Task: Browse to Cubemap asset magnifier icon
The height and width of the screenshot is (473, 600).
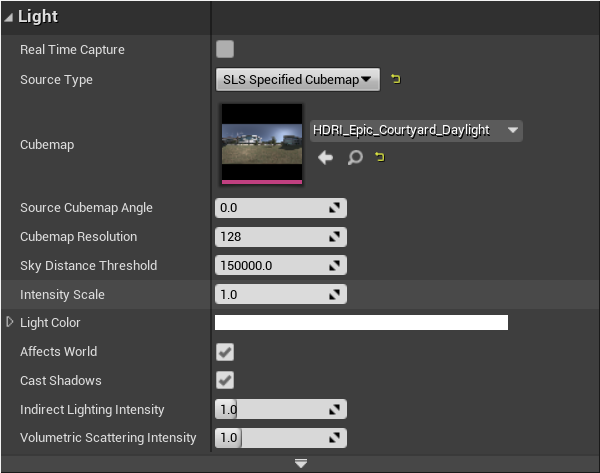Action: pyautogui.click(x=354, y=157)
